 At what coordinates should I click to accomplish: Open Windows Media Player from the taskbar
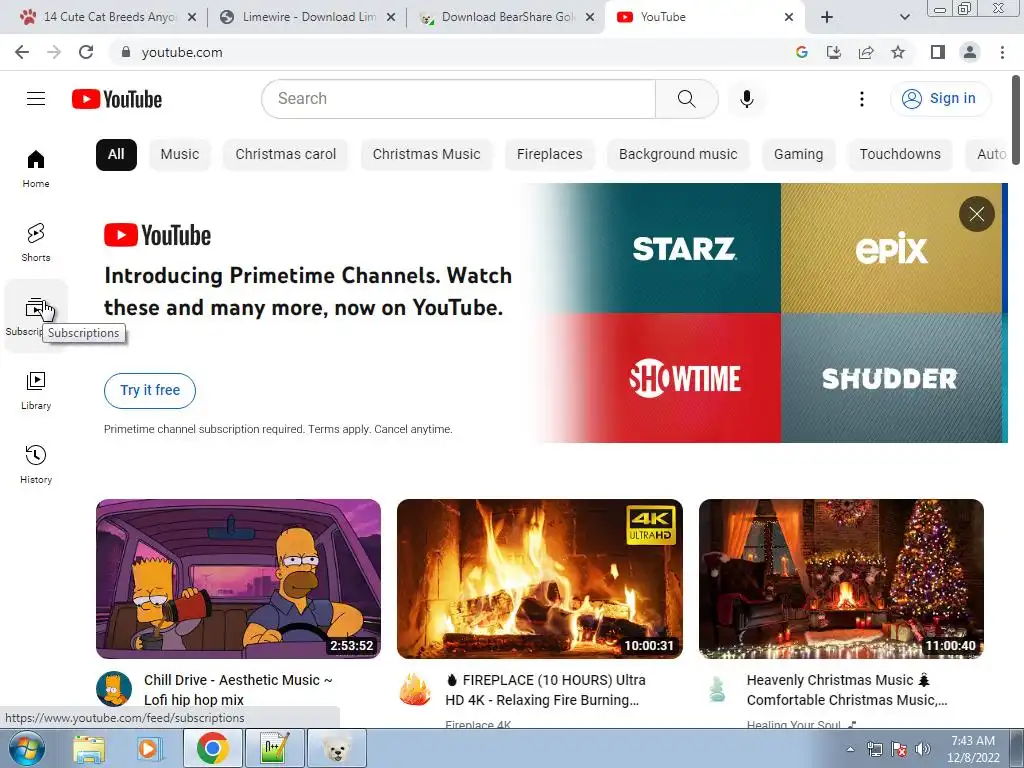pyautogui.click(x=148, y=749)
